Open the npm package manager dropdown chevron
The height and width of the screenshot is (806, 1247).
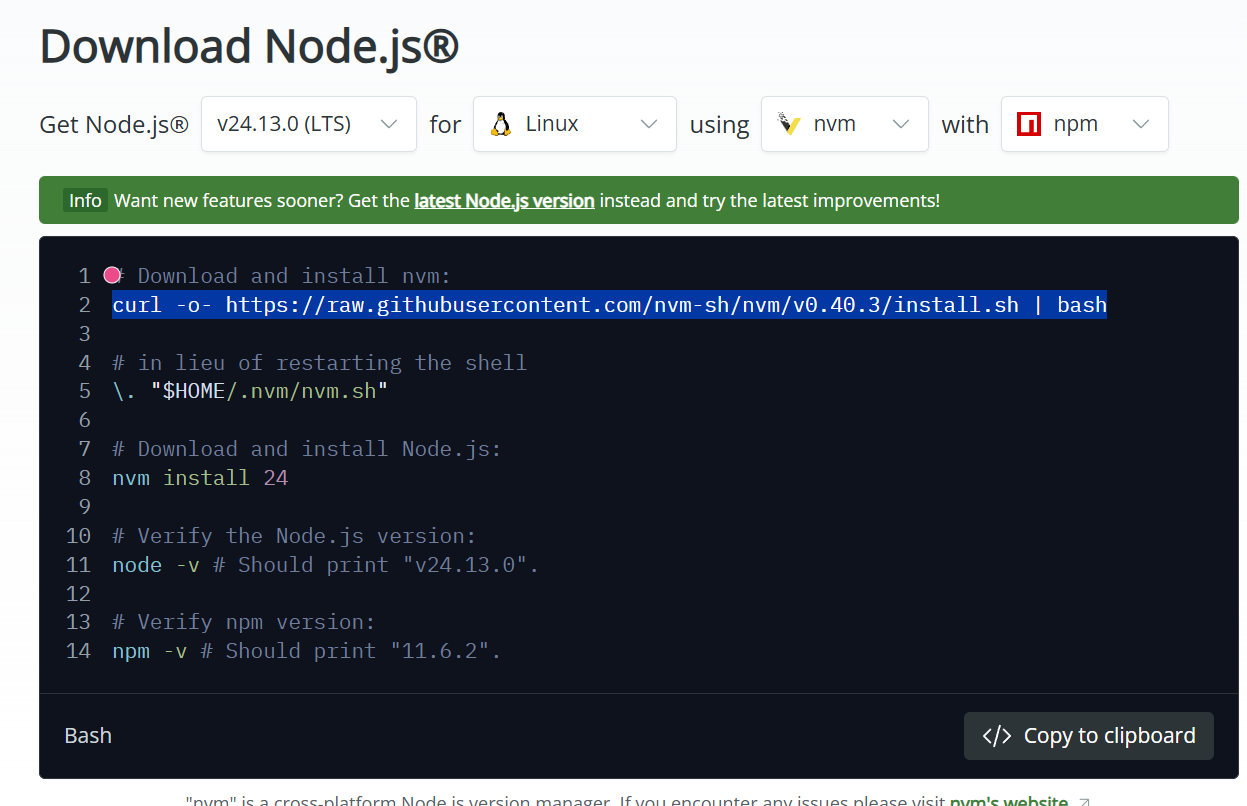click(1141, 124)
